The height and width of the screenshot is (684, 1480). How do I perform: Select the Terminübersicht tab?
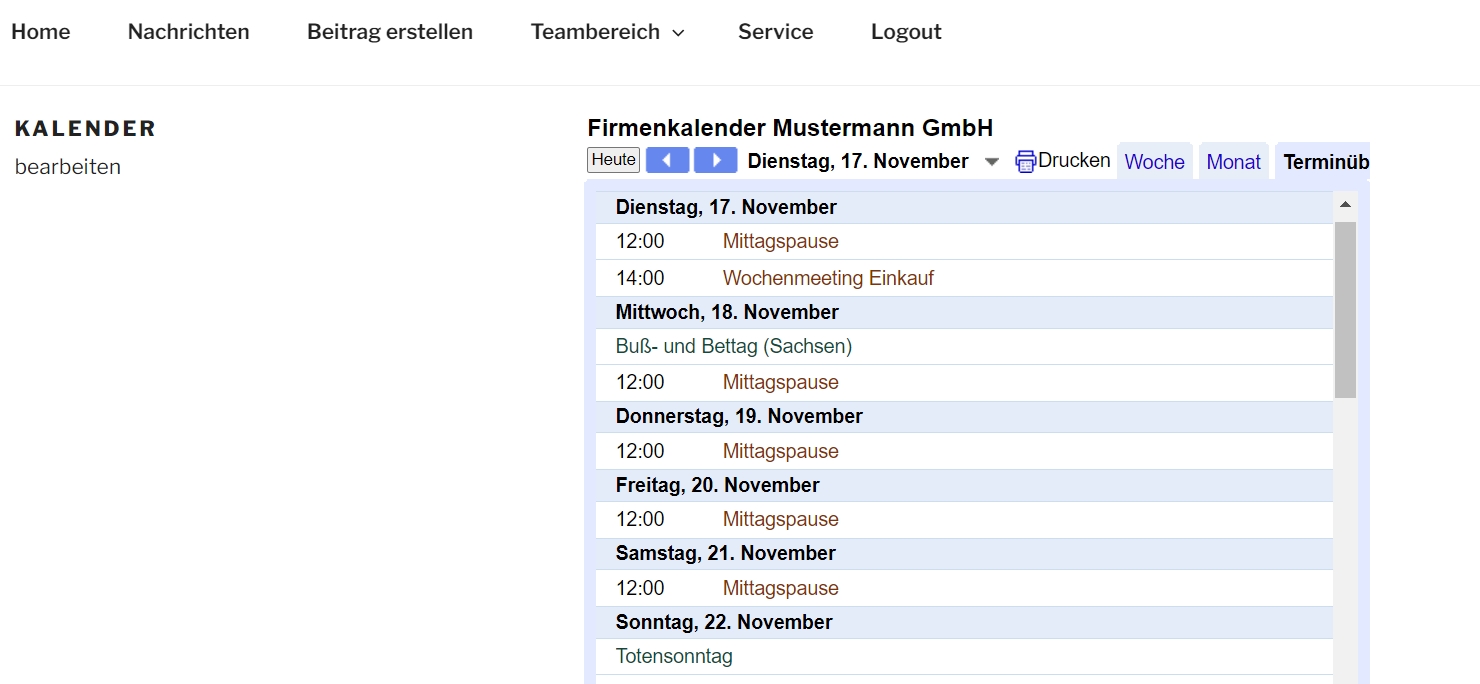coord(1325,162)
